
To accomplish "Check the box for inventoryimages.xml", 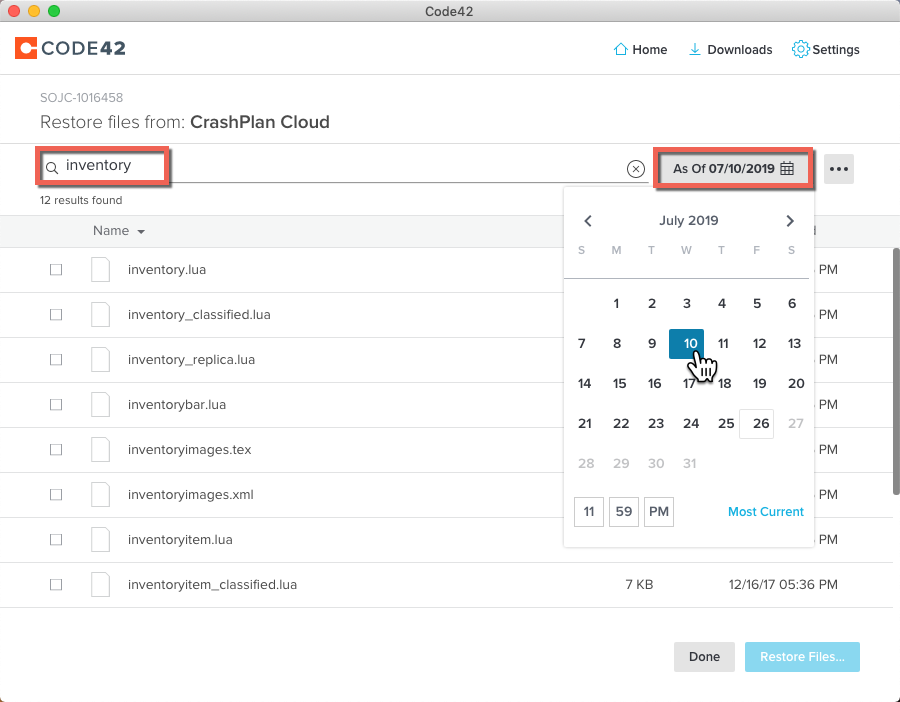I will 56,494.
